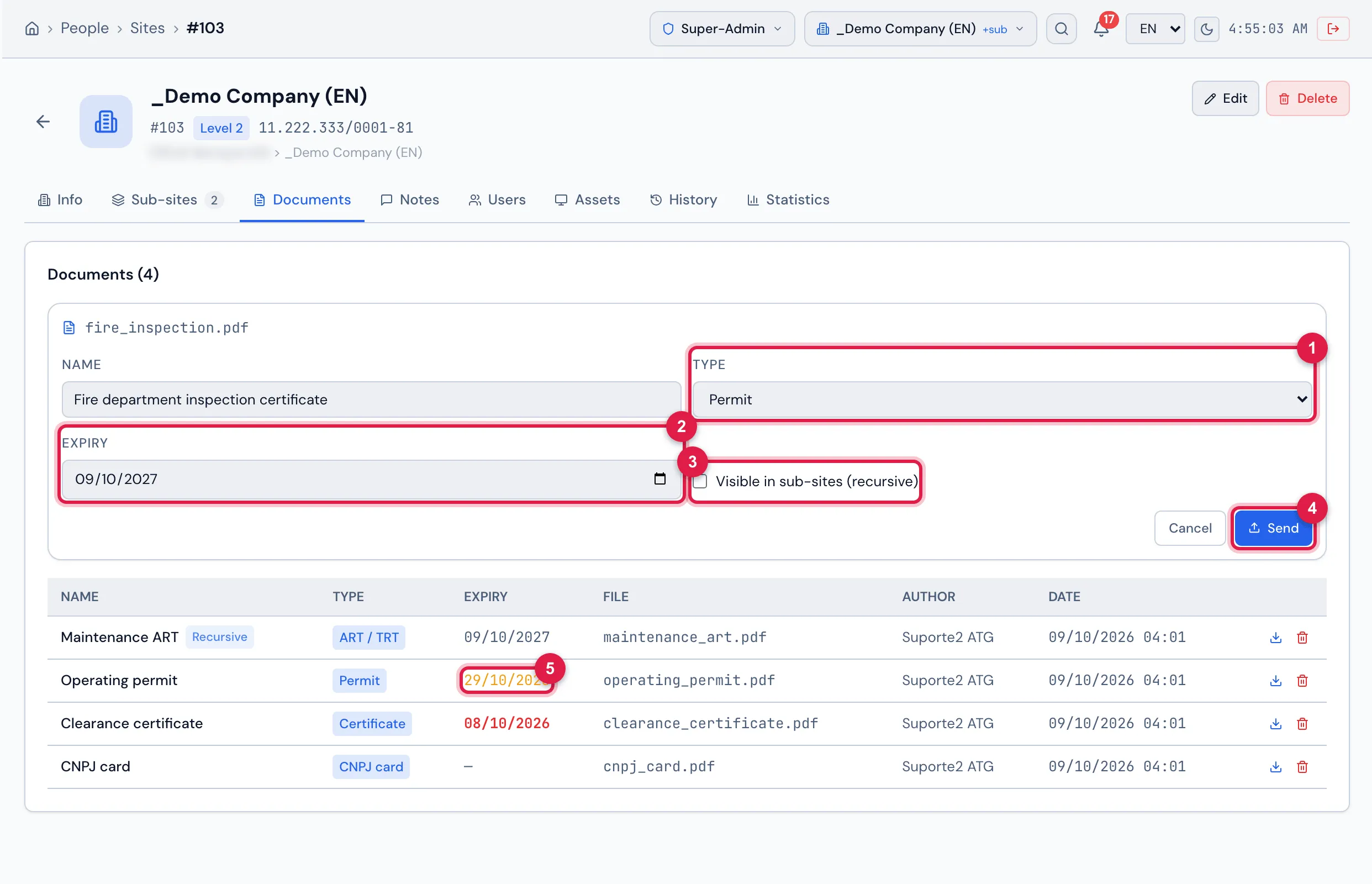Click the Delete site button
Image resolution: width=1372 pixels, height=884 pixels.
1307,99
